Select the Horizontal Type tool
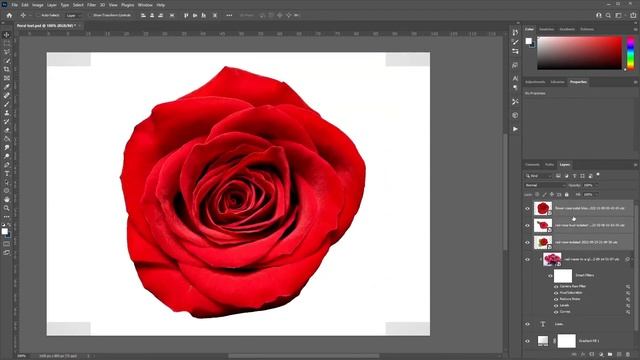Screen dimensions: 640x360 (7, 173)
